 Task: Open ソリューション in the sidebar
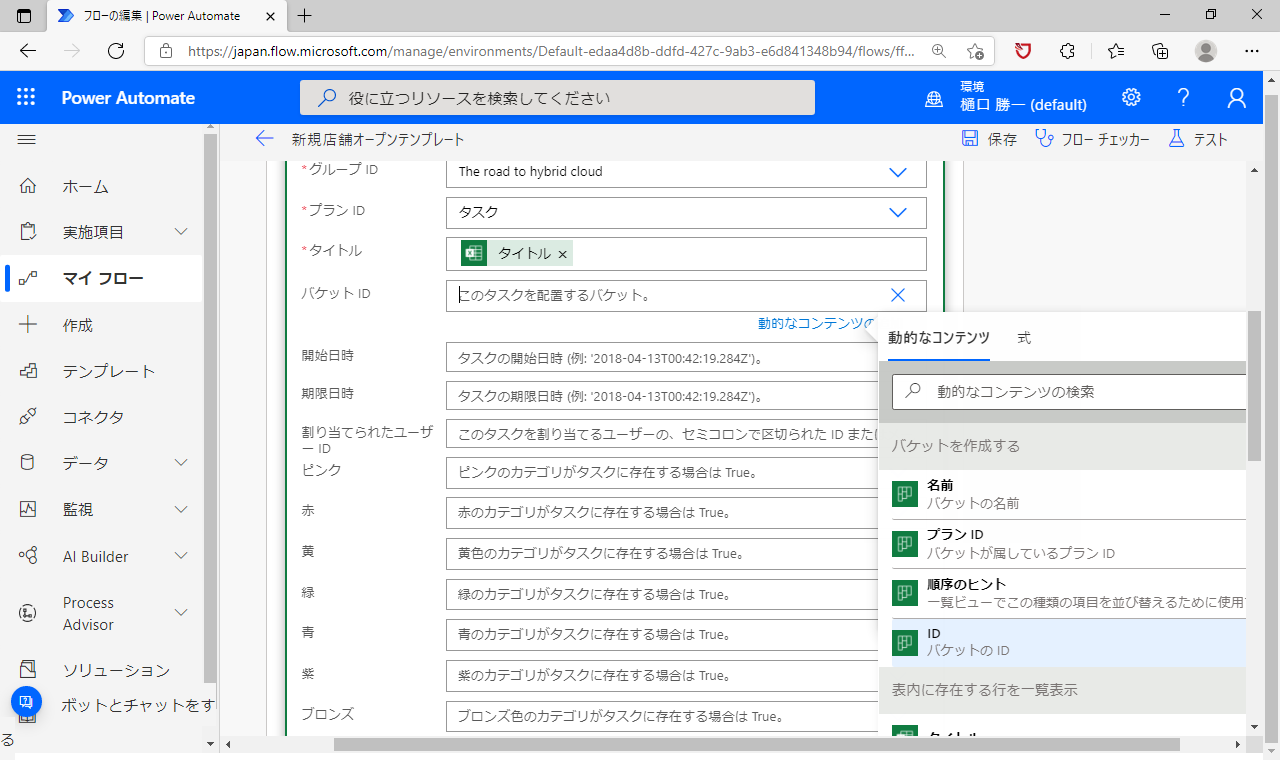116,670
